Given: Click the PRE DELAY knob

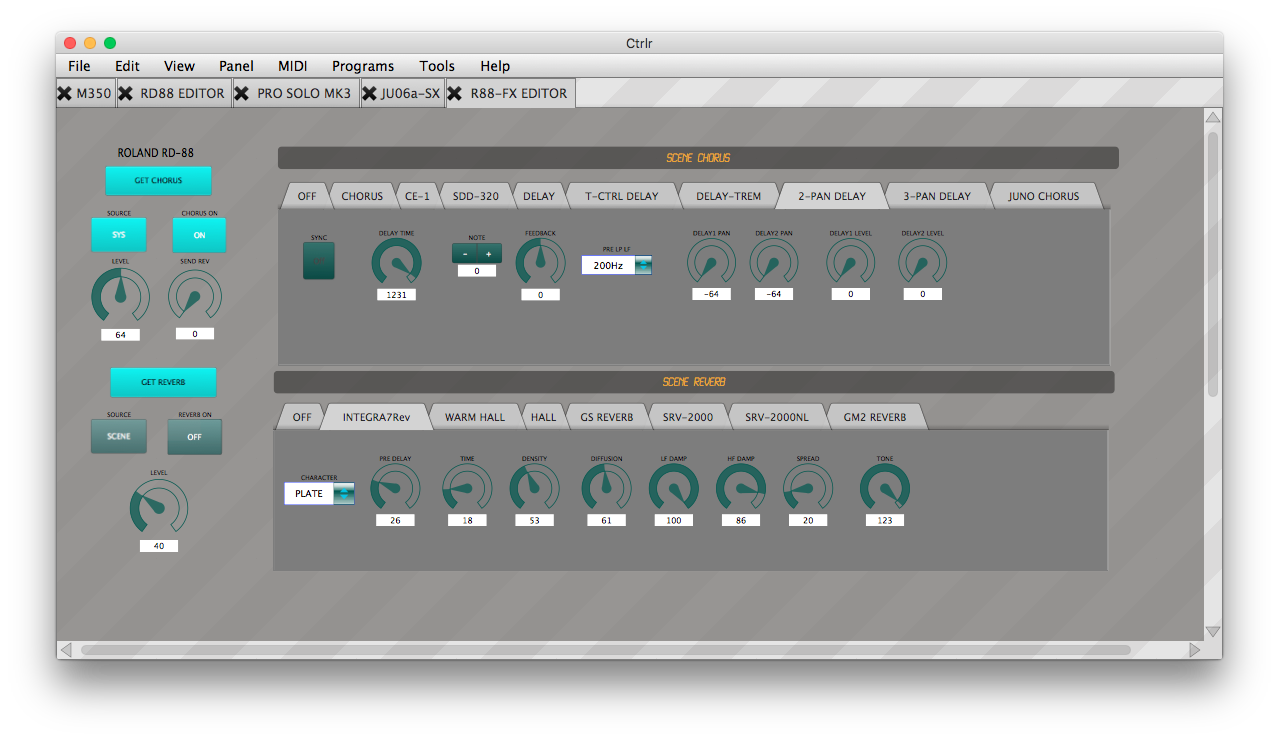Looking at the screenshot, I should (395, 489).
